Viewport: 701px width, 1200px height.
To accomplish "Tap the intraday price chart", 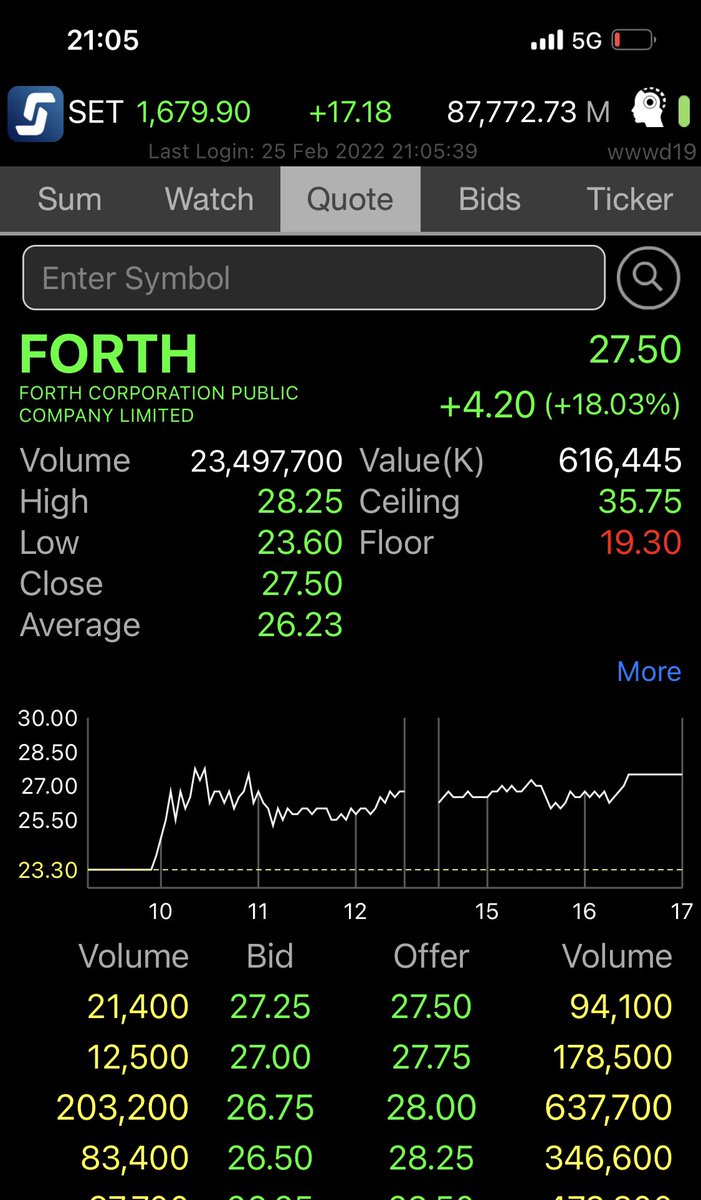I will point(385,802).
